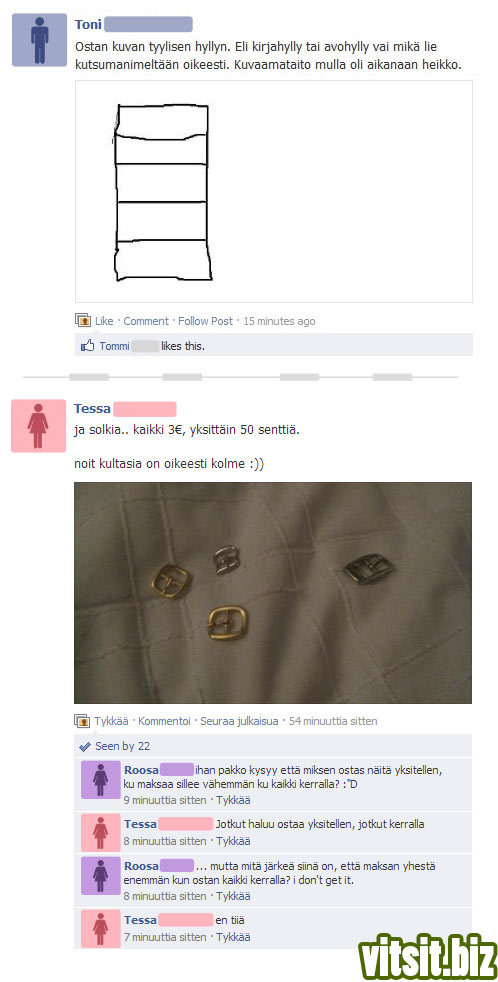Click Seuraa julkaisua link

coord(239,721)
